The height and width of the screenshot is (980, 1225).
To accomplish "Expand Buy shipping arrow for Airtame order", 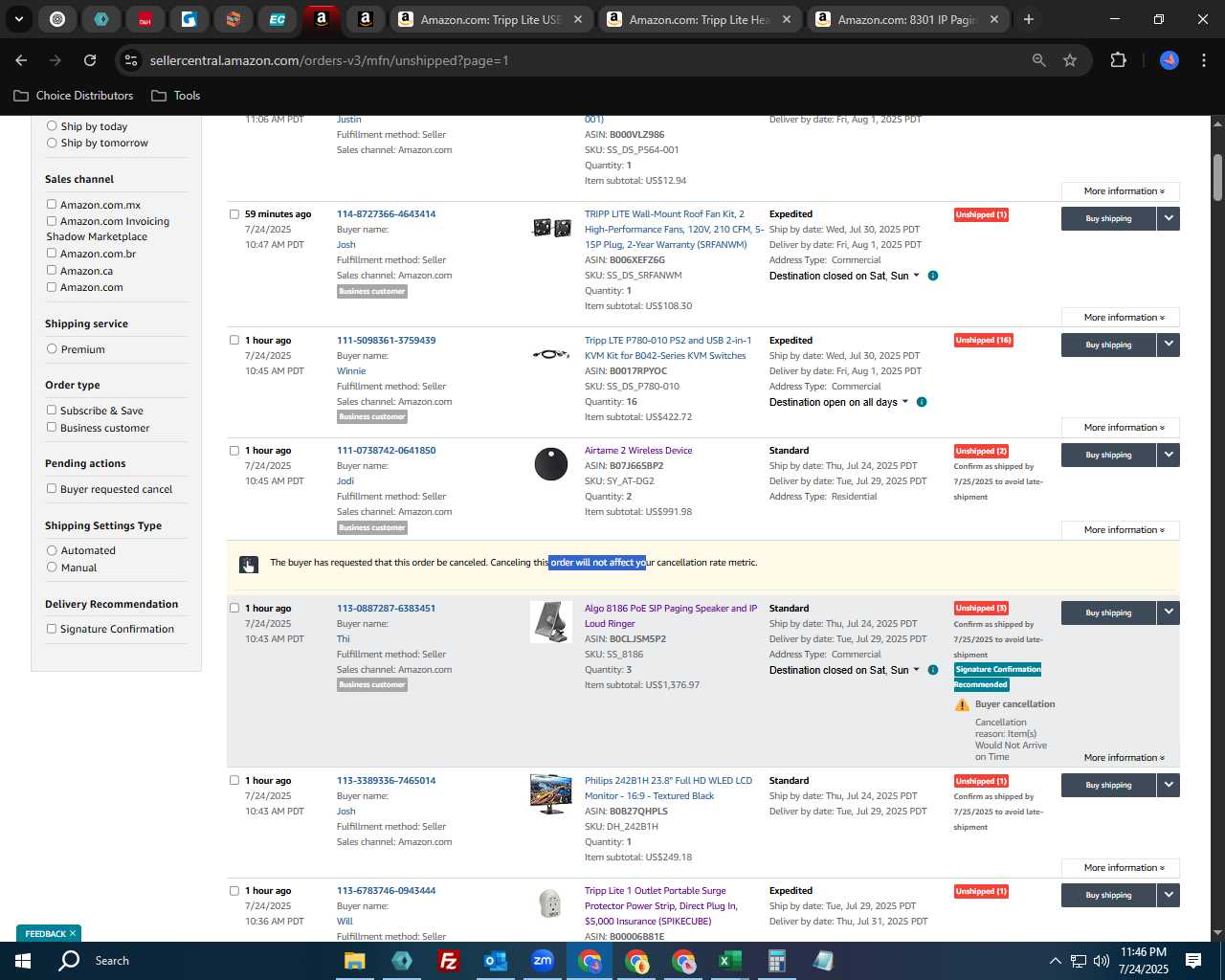I will coord(1169,455).
